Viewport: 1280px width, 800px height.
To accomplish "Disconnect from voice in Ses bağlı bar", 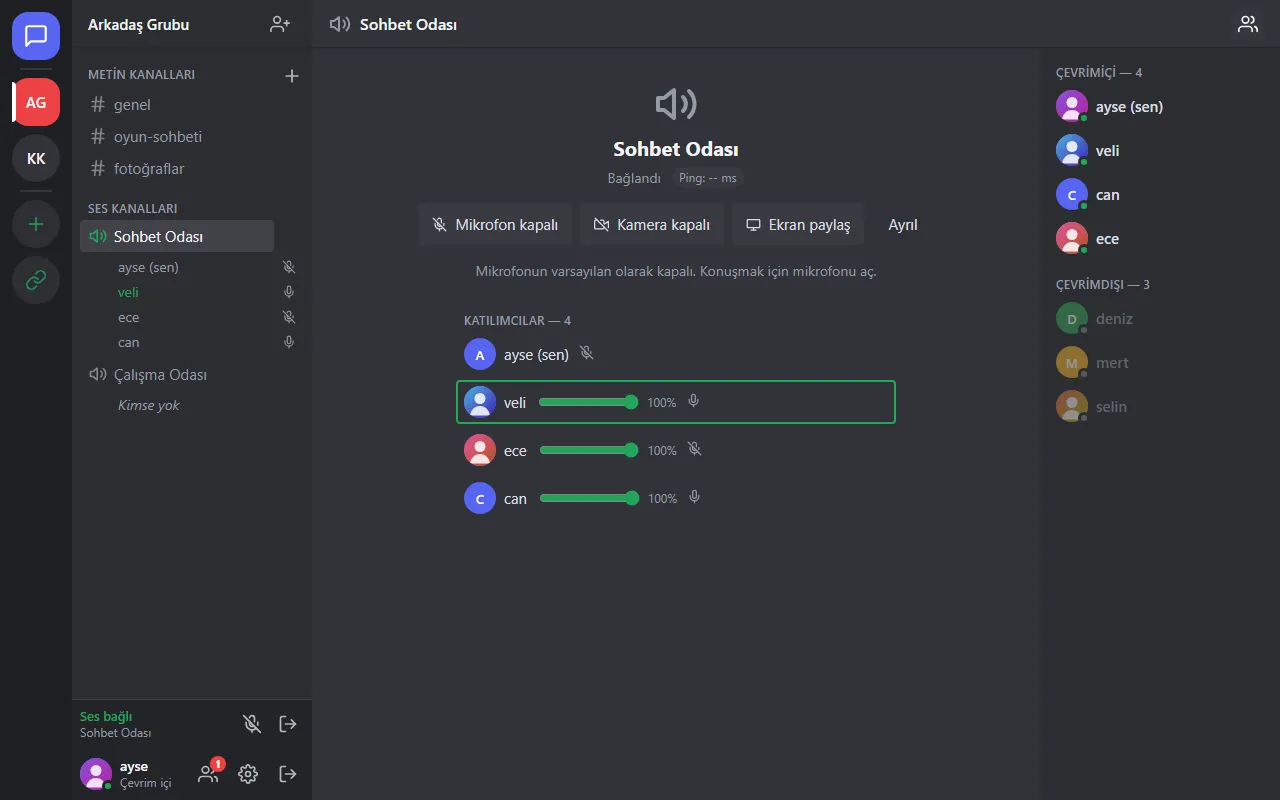I will (288, 724).
